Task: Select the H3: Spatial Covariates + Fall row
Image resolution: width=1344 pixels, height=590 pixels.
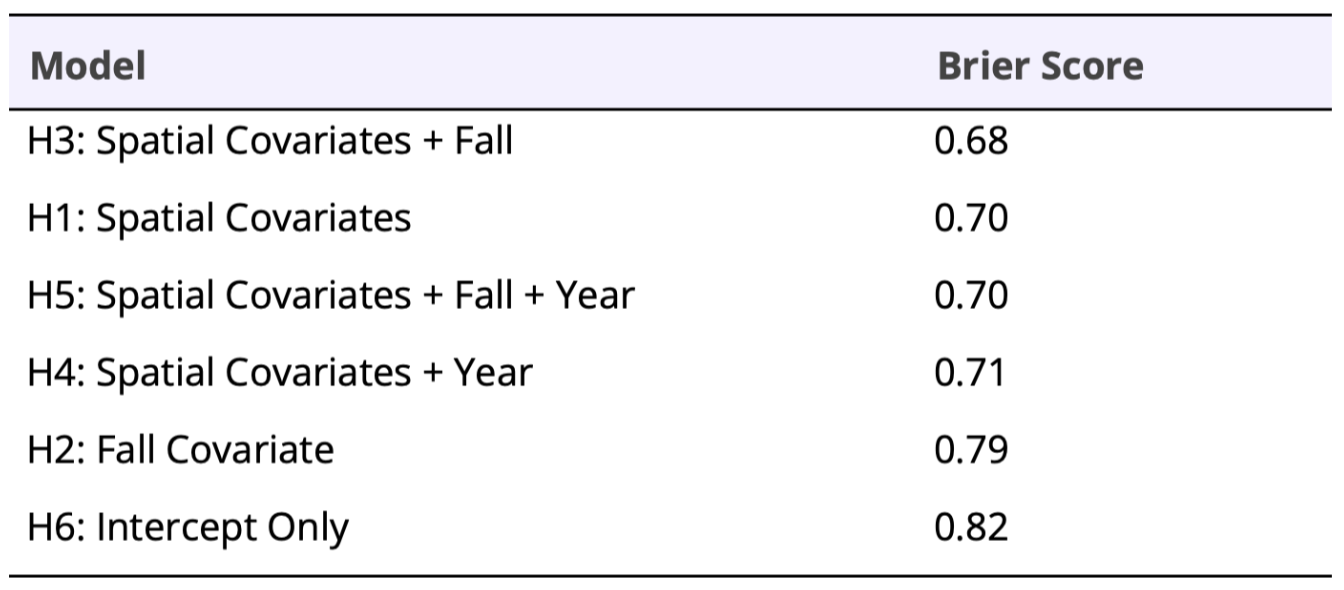Action: coord(672,141)
